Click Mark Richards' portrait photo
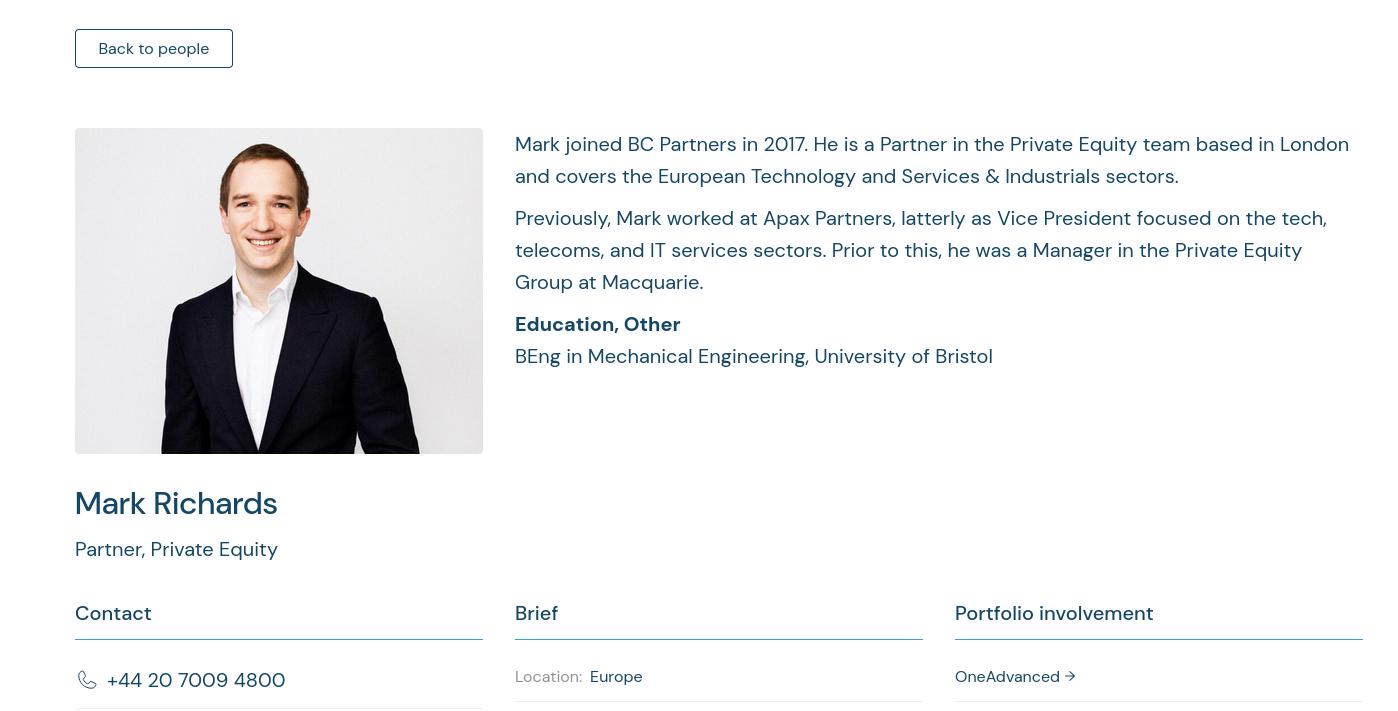1398x711 pixels. (x=279, y=291)
